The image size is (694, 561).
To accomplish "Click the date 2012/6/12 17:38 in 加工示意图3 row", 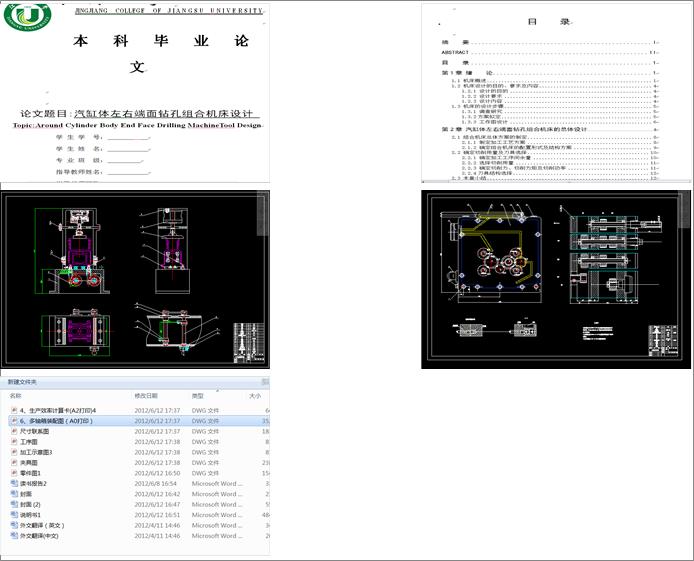I will [x=157, y=452].
